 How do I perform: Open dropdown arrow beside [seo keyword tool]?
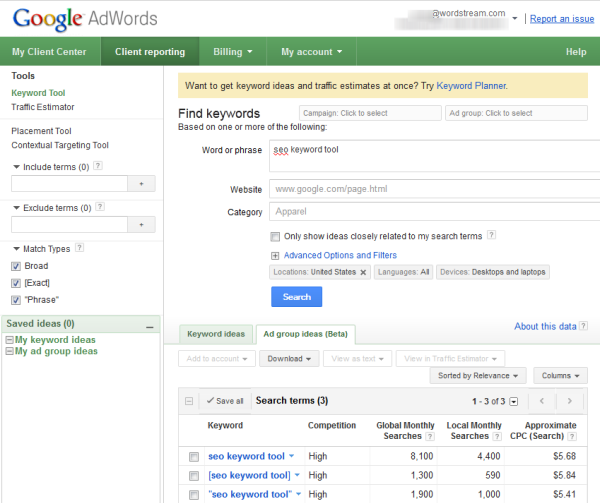point(297,475)
